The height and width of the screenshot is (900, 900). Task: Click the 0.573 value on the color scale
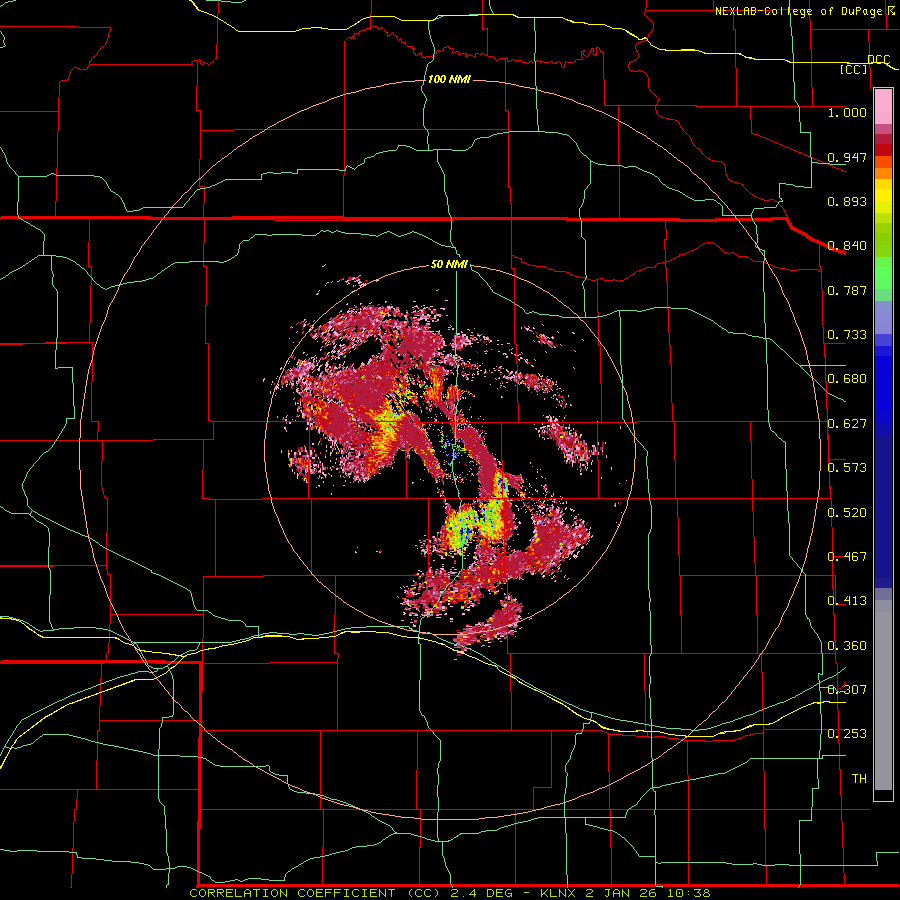tap(847, 468)
